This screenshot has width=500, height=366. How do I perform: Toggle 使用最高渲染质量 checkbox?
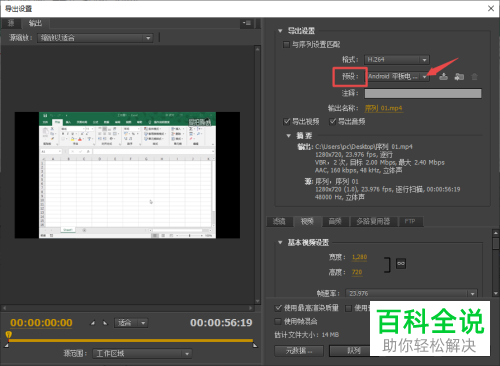tap(278, 308)
